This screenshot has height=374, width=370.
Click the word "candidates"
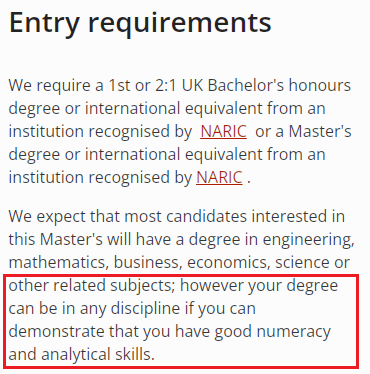click(206, 217)
